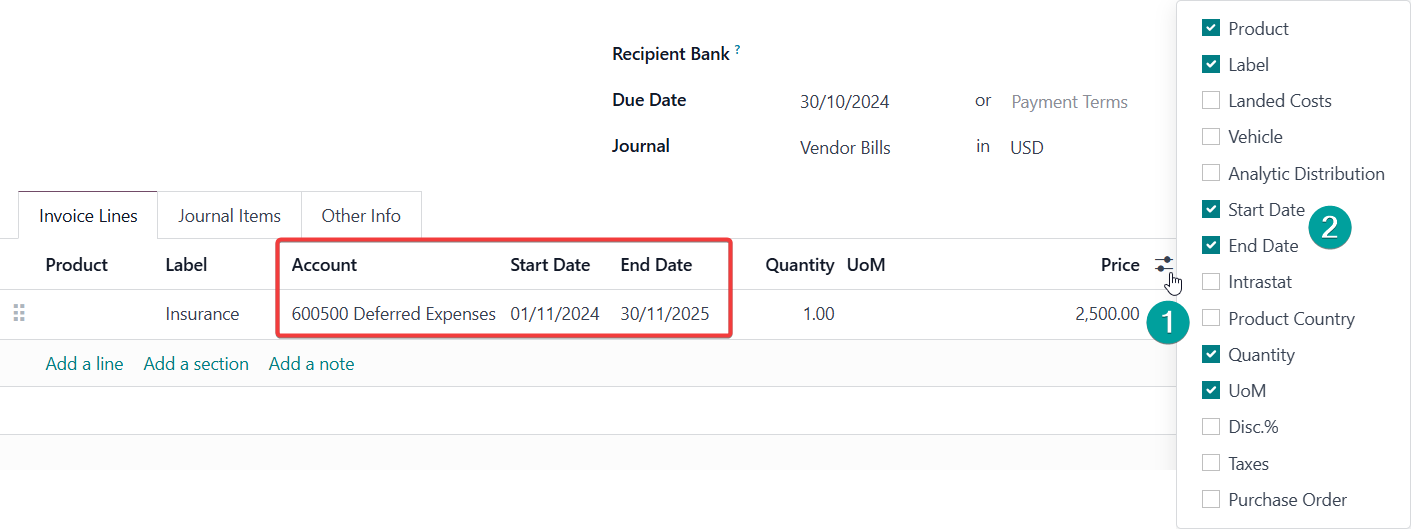Tick the Taxes column checkbox

pyautogui.click(x=1211, y=463)
